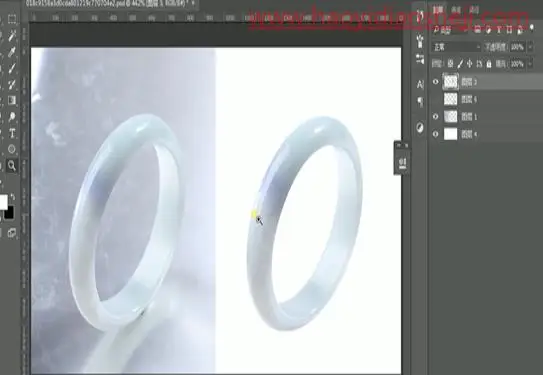
Task: Filter layers by shape layers
Action: [509, 30]
